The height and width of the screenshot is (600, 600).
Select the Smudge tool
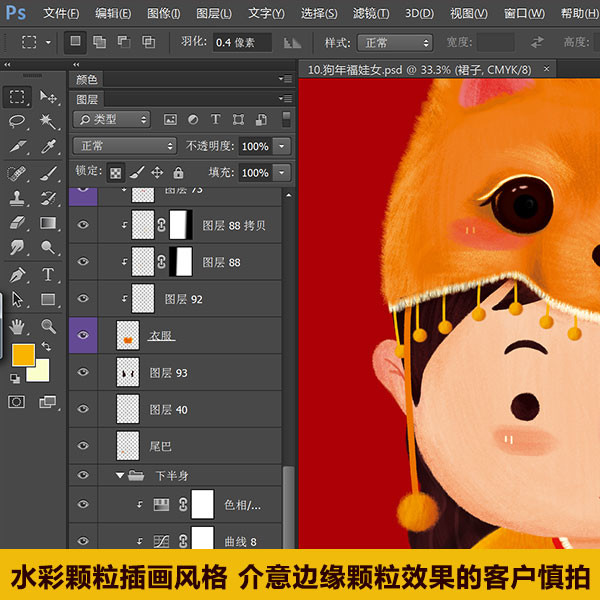[17, 247]
